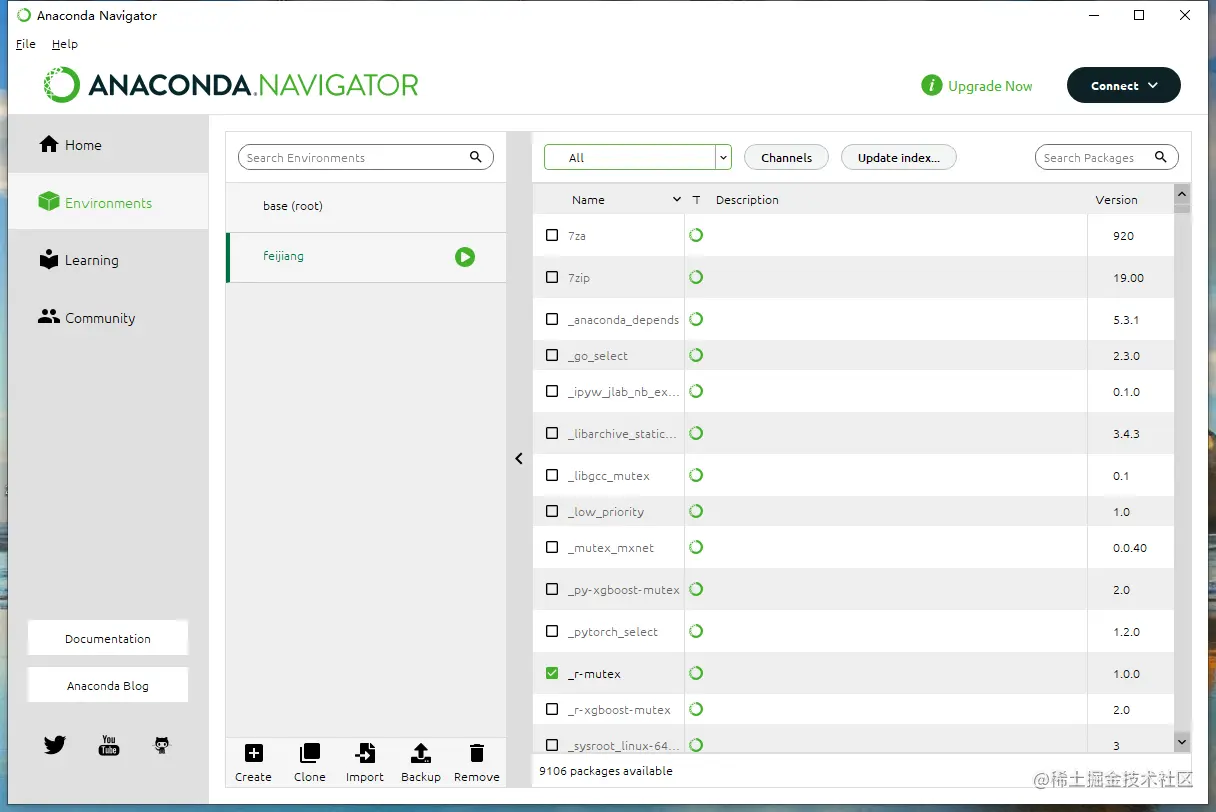Viewport: 1216px width, 812px height.
Task: Click the search icon in Search Packages
Action: 1161,157
